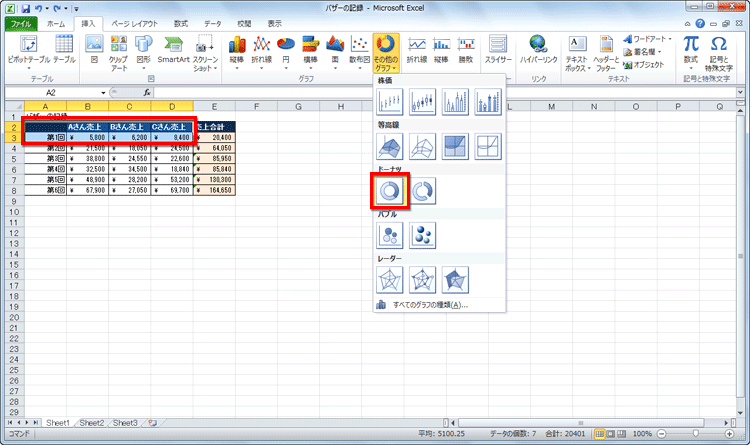The width and height of the screenshot is (750, 445).
Task: Open the ページ レイアウト ribbon tab
Action: pos(135,22)
